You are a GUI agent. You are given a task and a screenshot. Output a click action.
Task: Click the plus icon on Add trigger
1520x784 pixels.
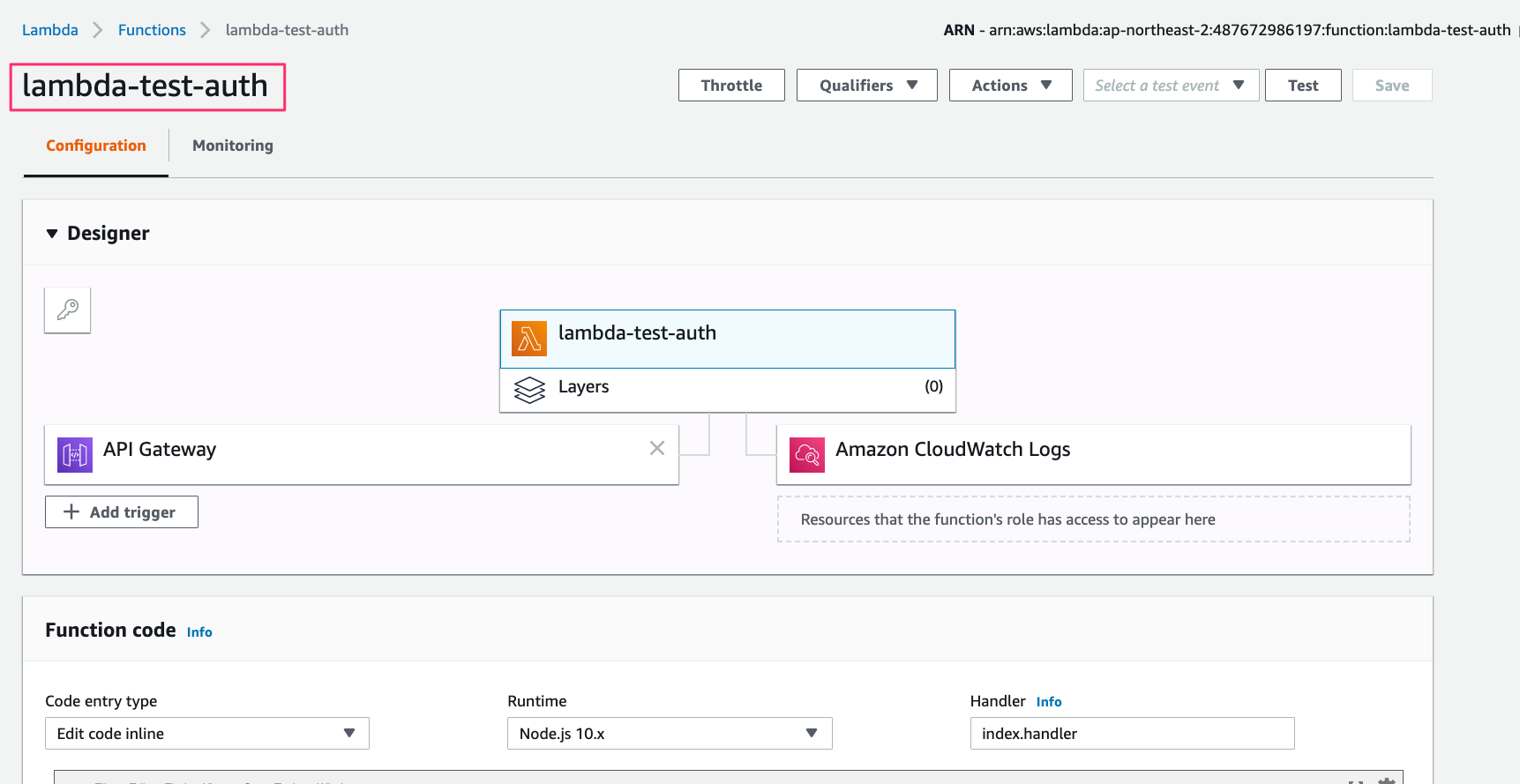pyautogui.click(x=71, y=511)
